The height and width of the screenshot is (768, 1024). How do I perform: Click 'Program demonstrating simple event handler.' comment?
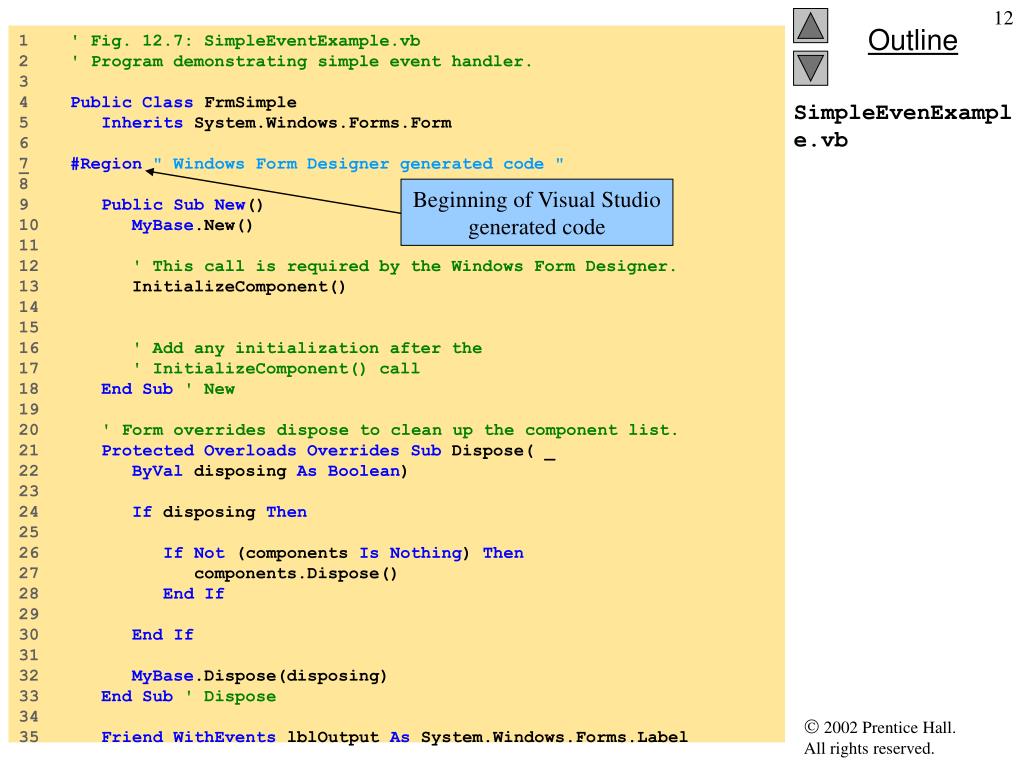click(302, 61)
